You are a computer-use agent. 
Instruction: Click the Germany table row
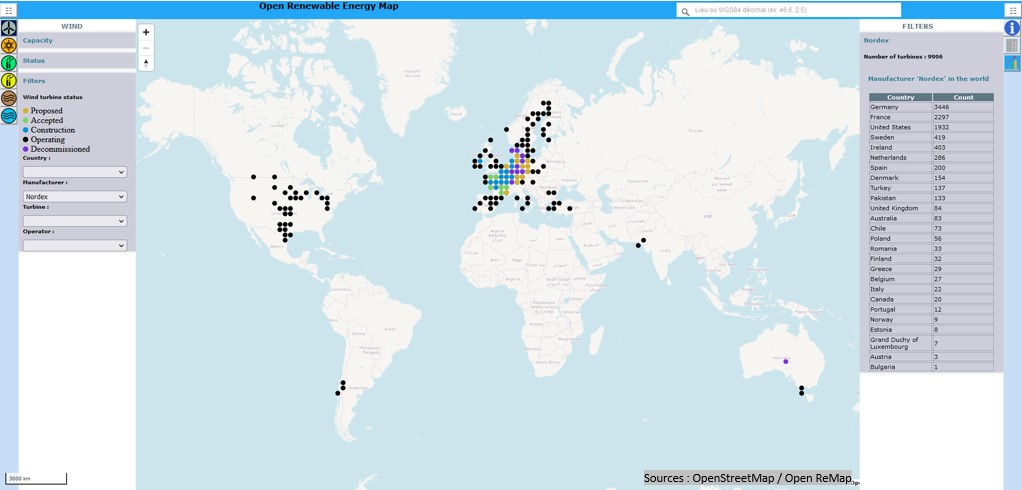pyautogui.click(x=931, y=107)
